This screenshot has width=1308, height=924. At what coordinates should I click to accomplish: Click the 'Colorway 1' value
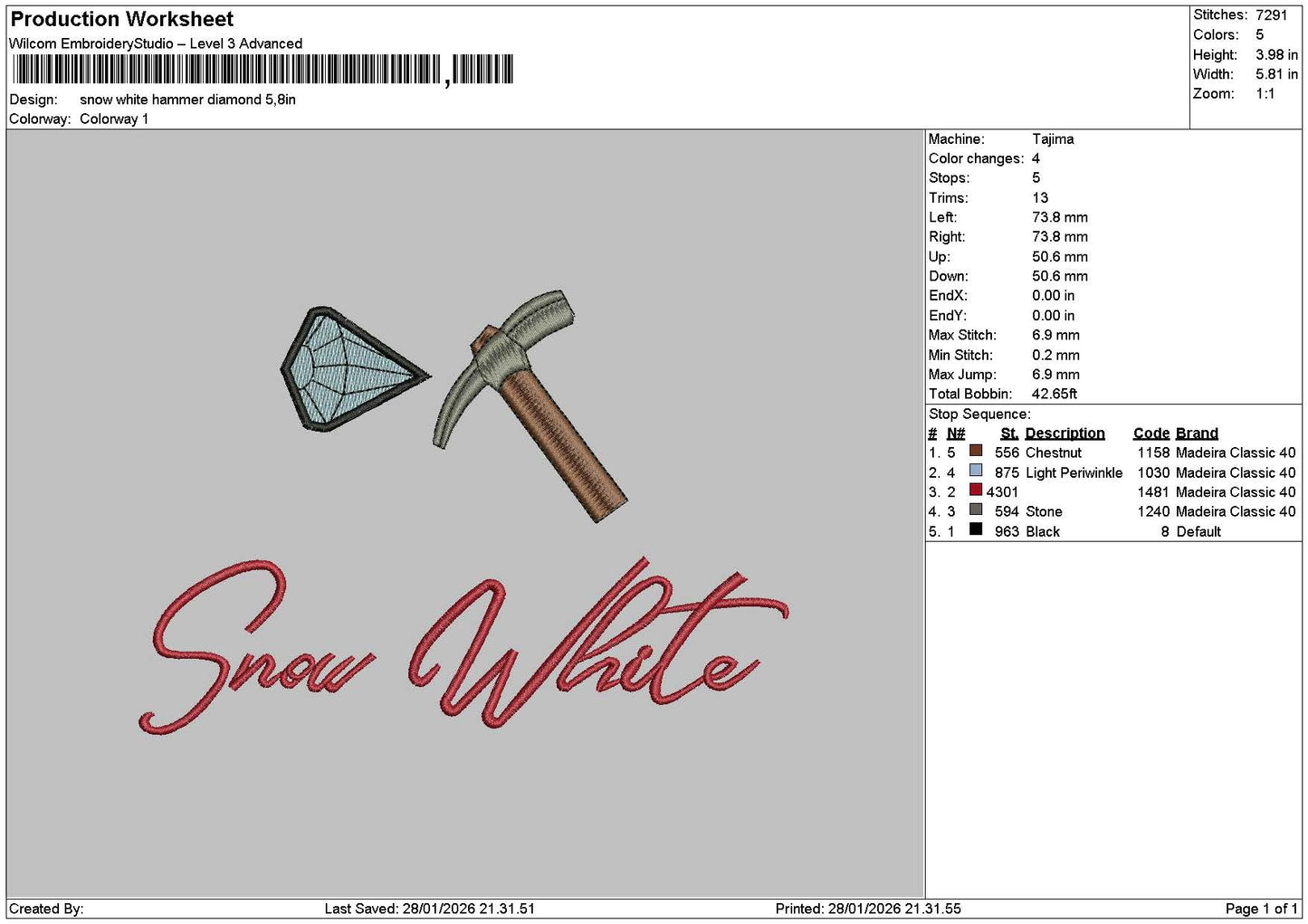click(114, 119)
